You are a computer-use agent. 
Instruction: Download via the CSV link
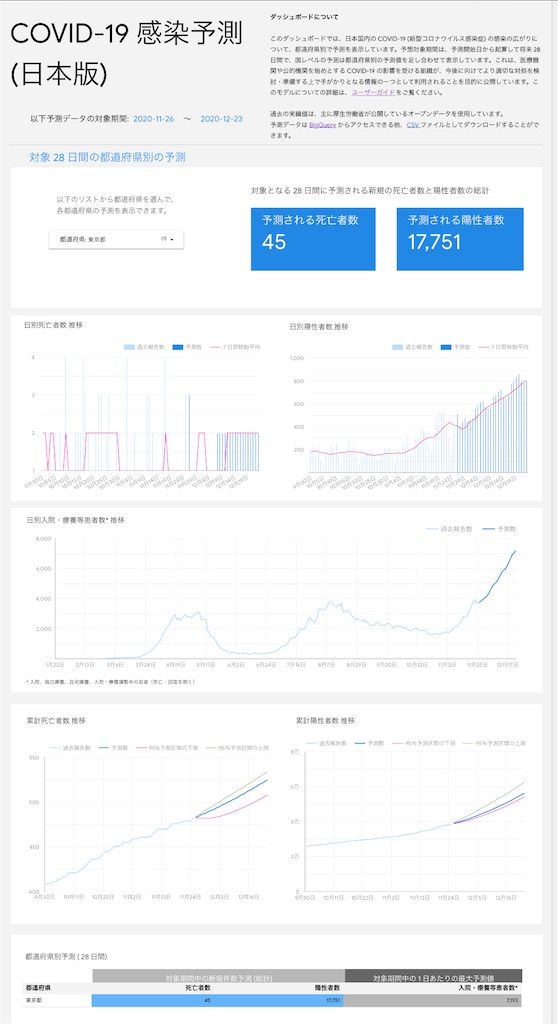pyautogui.click(x=413, y=125)
